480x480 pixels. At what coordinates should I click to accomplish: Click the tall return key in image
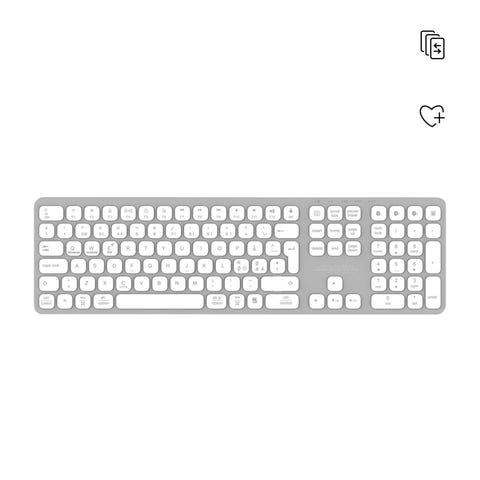click(x=291, y=257)
